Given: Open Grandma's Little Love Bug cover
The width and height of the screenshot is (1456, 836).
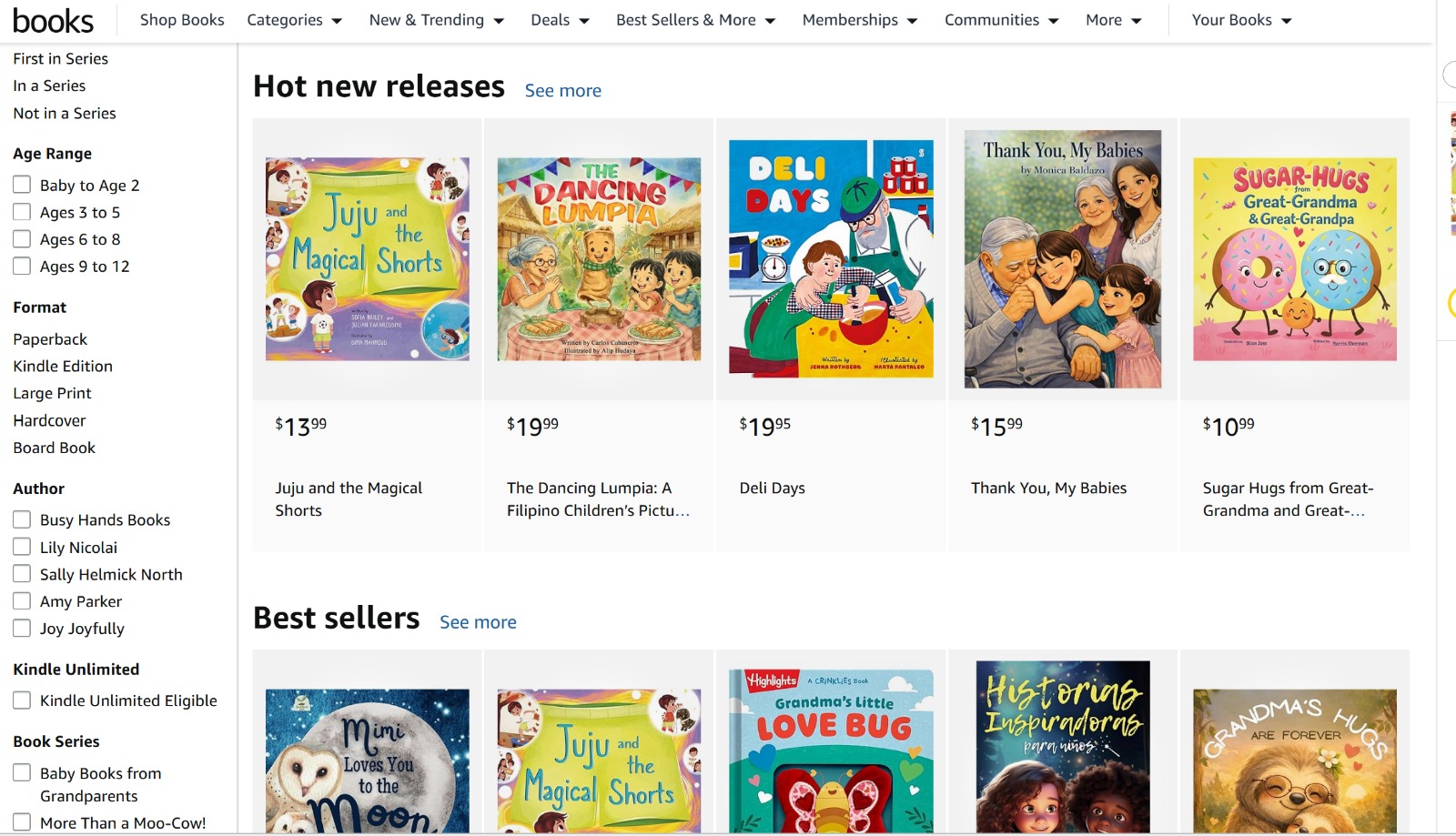Looking at the screenshot, I should (831, 751).
